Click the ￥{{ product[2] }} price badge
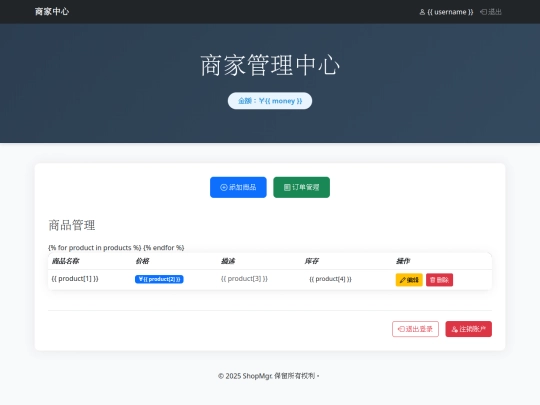 (x=159, y=279)
